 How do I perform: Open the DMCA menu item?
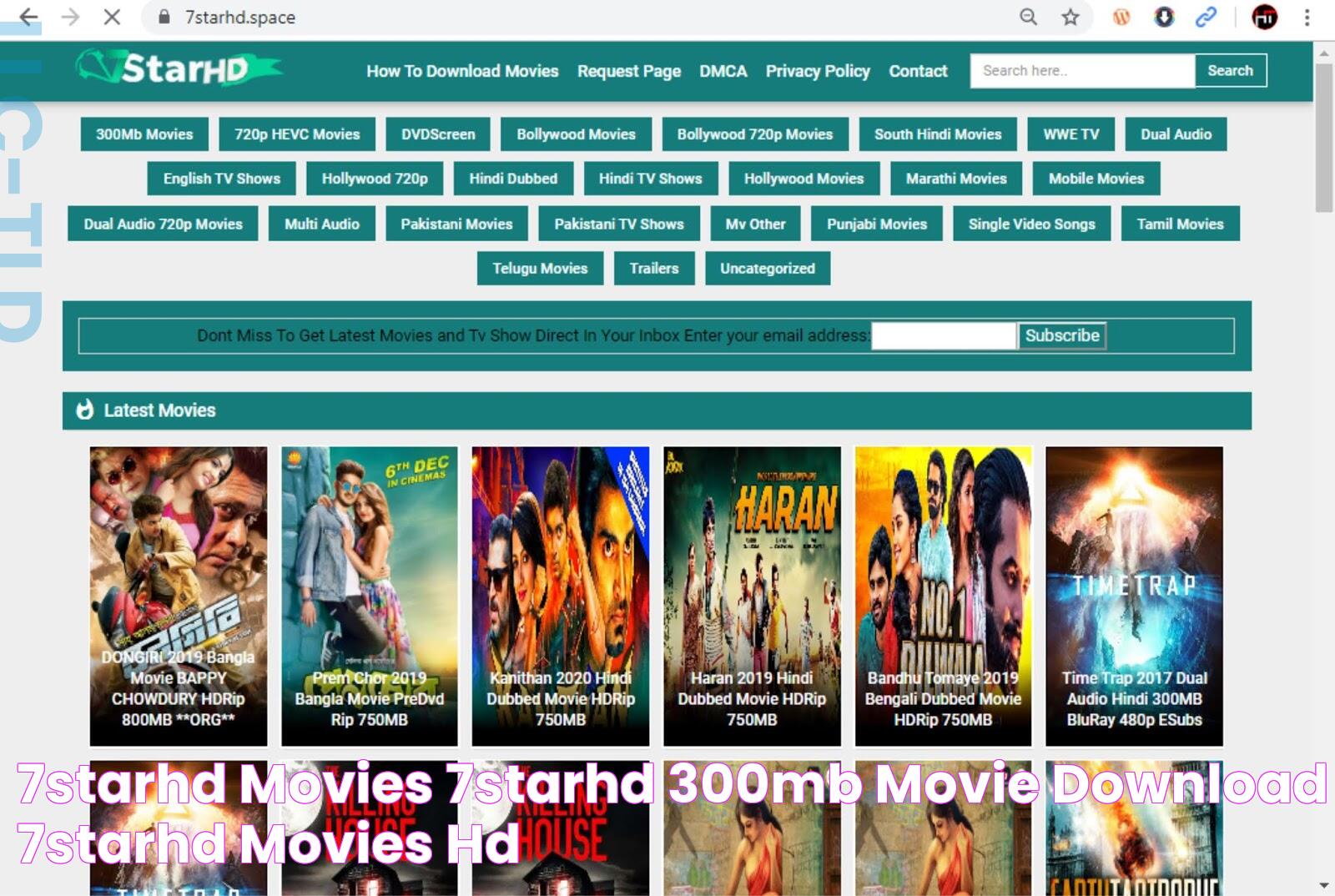pos(723,71)
